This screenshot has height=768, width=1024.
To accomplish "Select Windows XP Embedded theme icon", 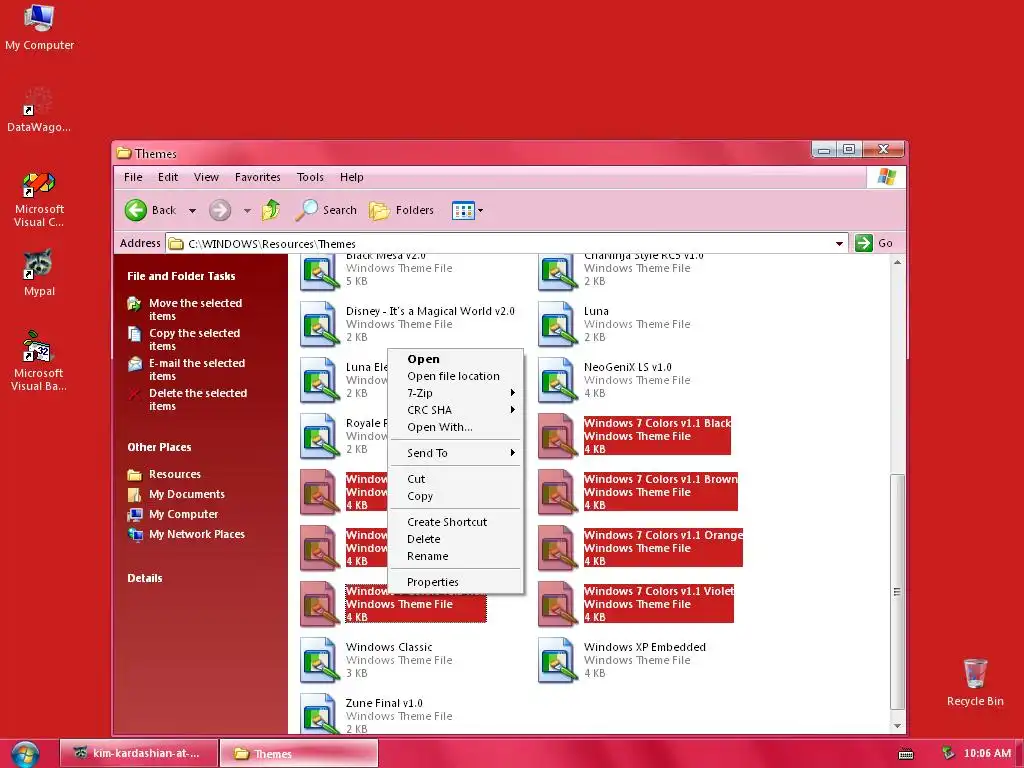I will pyautogui.click(x=557, y=660).
